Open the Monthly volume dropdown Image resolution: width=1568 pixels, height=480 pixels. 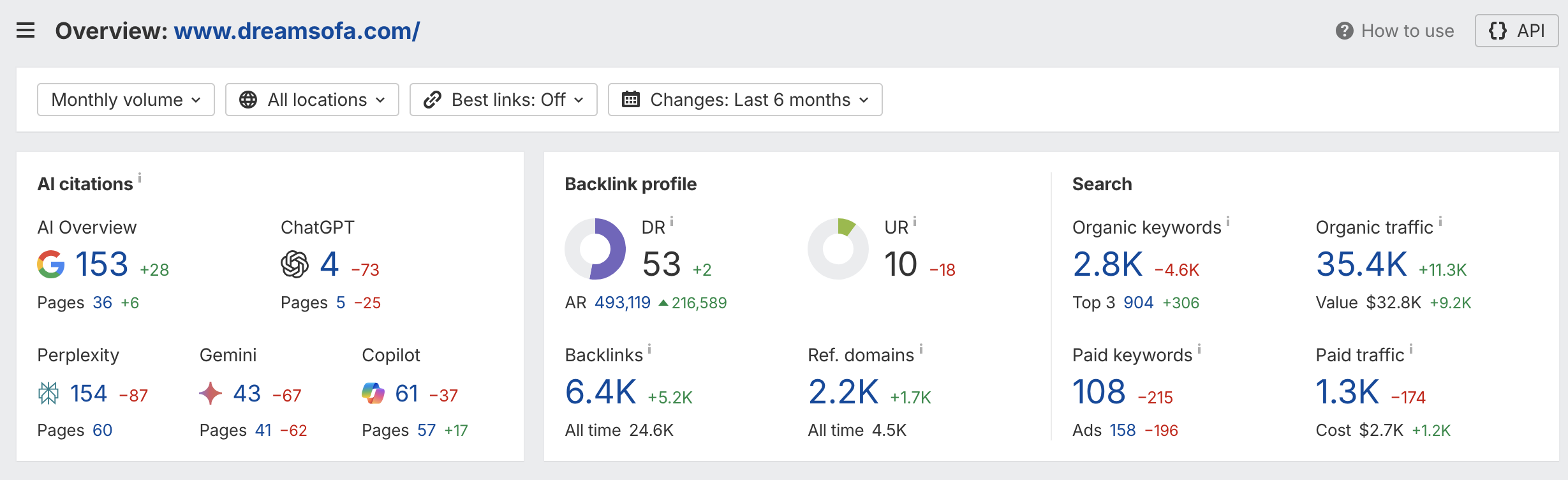point(126,100)
